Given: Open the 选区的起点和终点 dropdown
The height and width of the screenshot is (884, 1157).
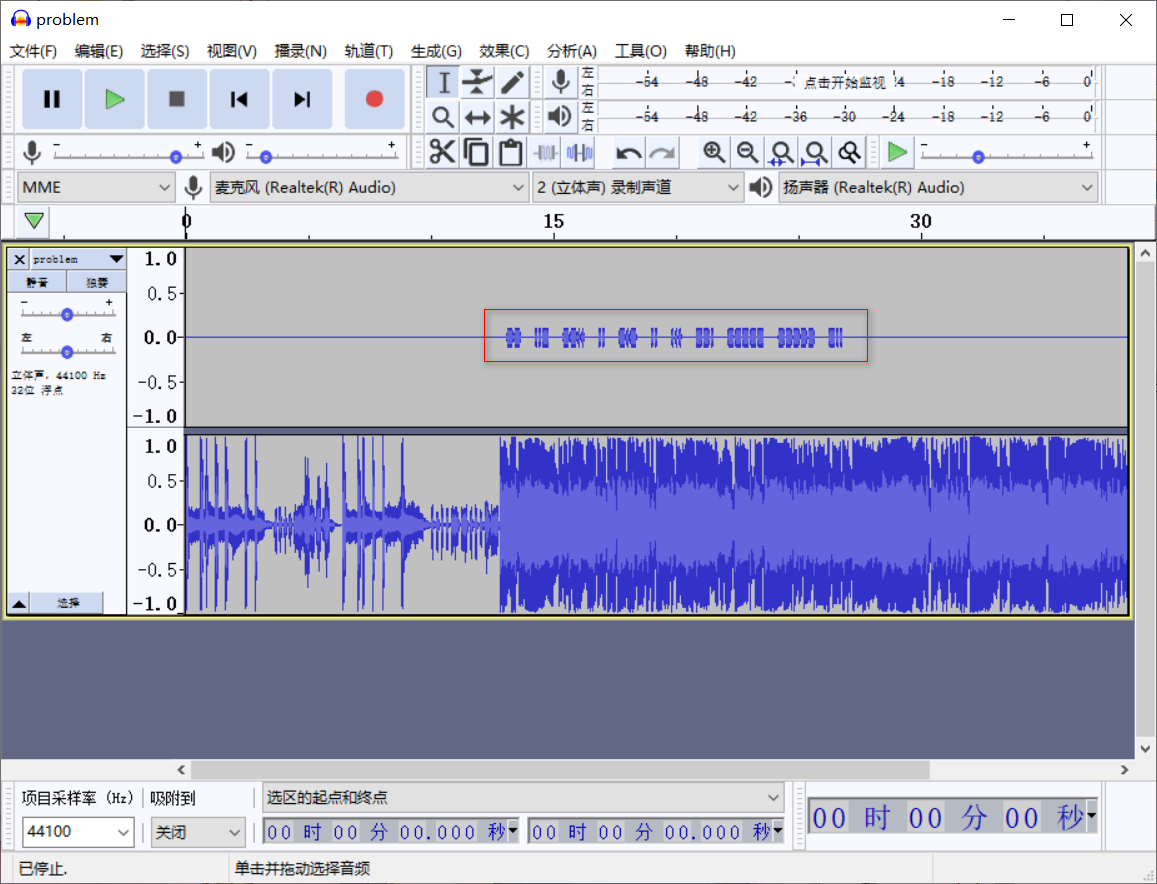Looking at the screenshot, I should click(523, 798).
